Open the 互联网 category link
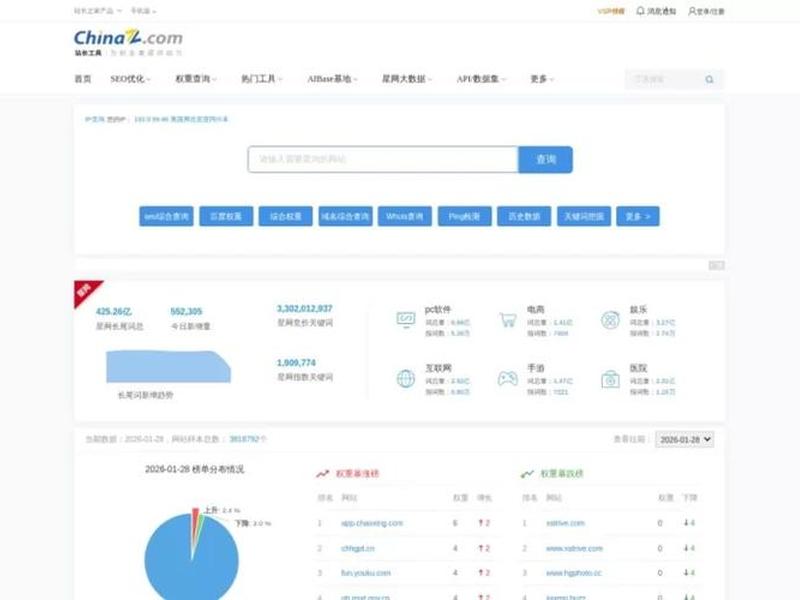The width and height of the screenshot is (800, 600). pyautogui.click(x=438, y=368)
